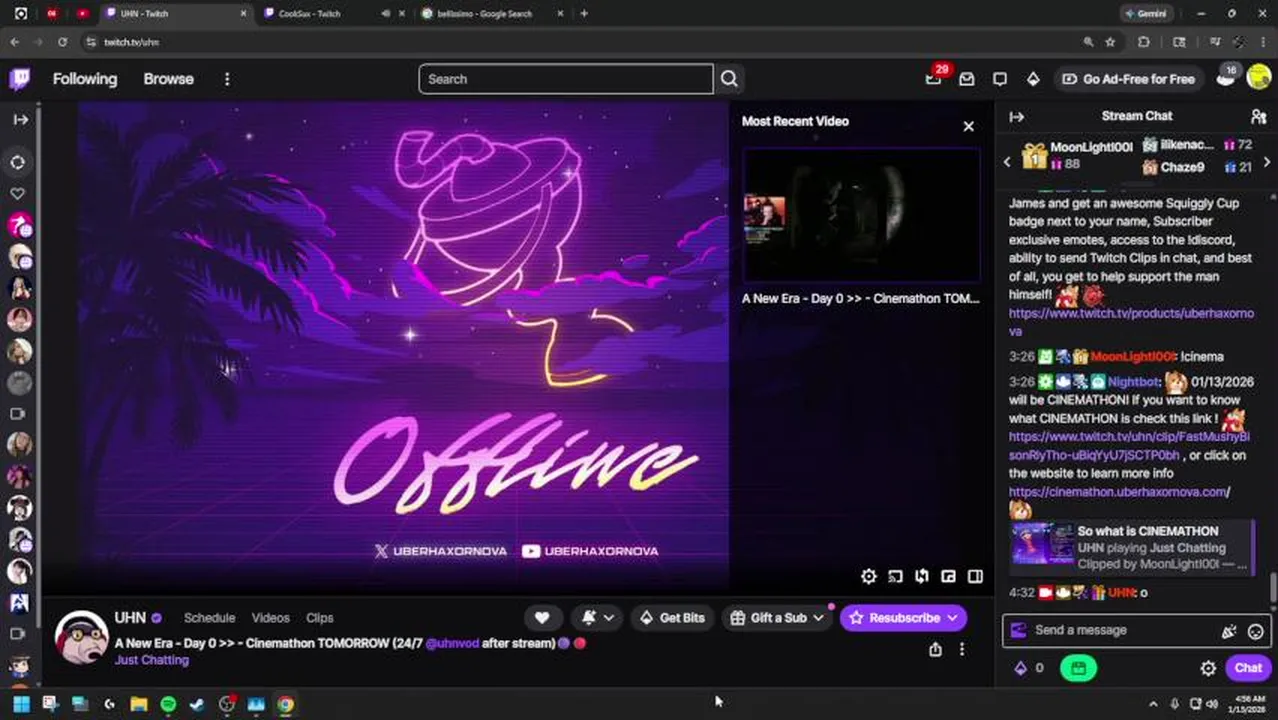Image resolution: width=1278 pixels, height=720 pixels.
Task: Toggle picture-in-picture mini player
Action: coord(948,576)
